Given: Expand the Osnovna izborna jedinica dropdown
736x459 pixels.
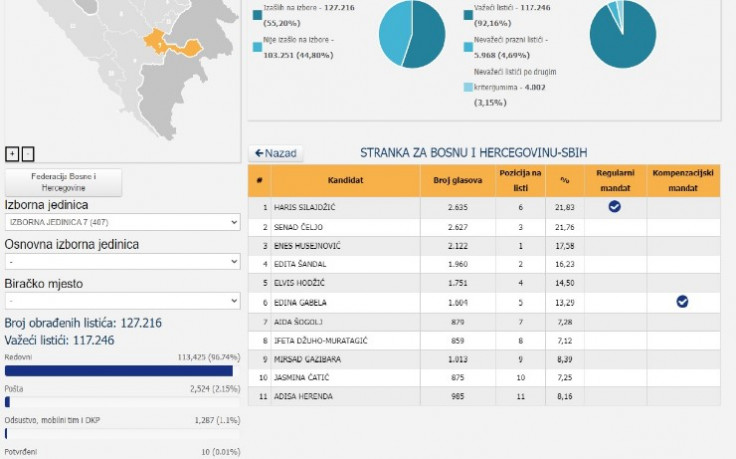Looking at the screenshot, I should coord(122,261).
